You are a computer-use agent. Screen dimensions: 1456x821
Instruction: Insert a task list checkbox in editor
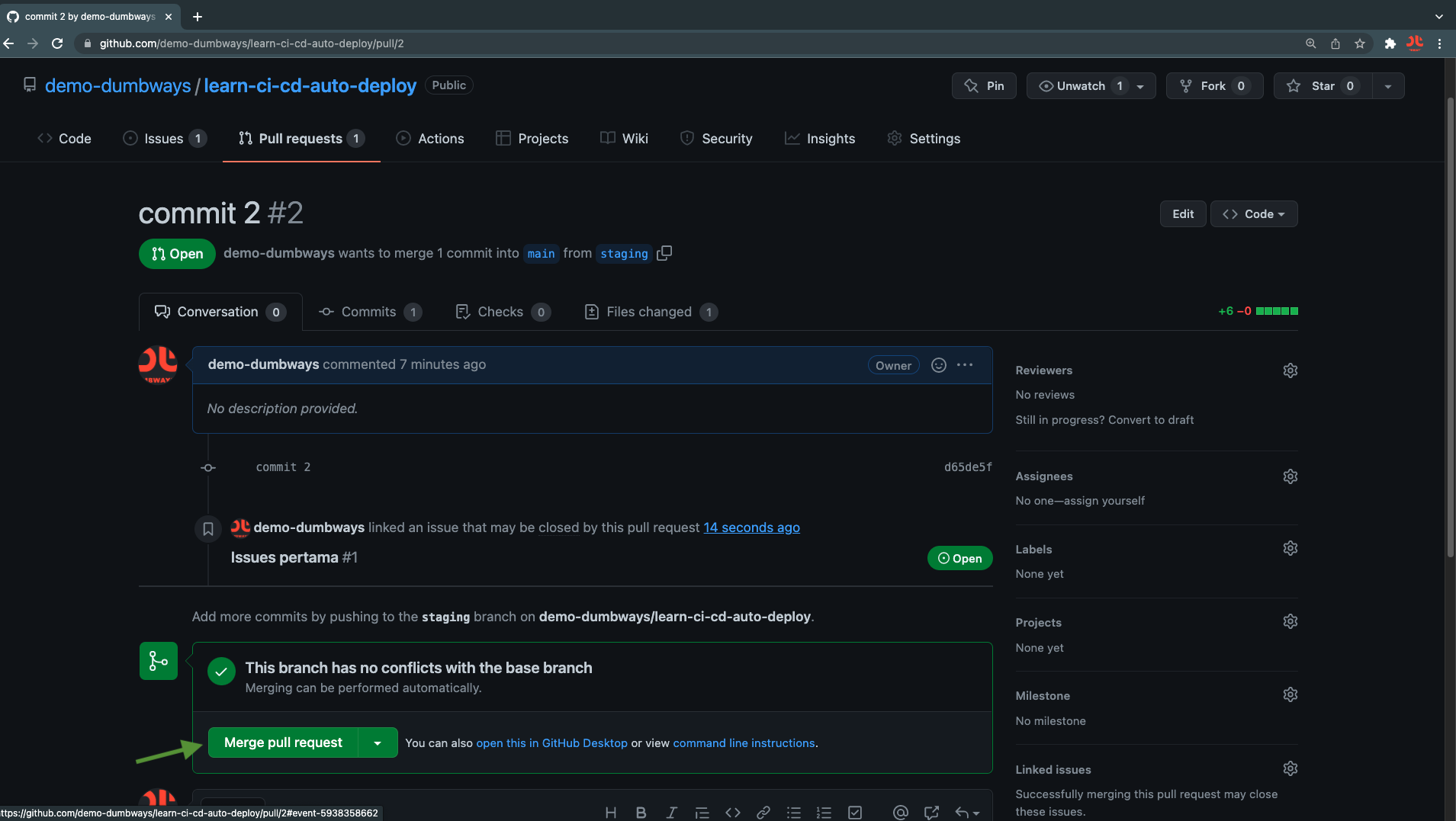point(855,813)
